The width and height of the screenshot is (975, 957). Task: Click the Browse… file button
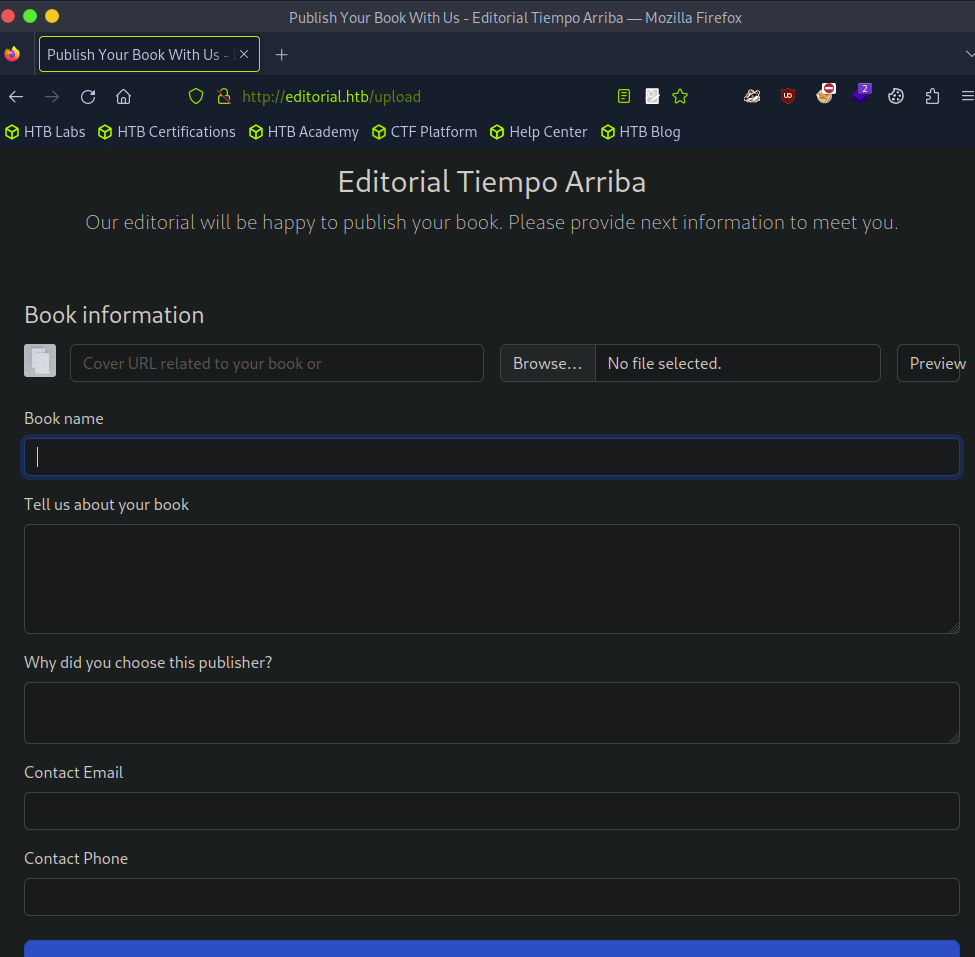547,363
